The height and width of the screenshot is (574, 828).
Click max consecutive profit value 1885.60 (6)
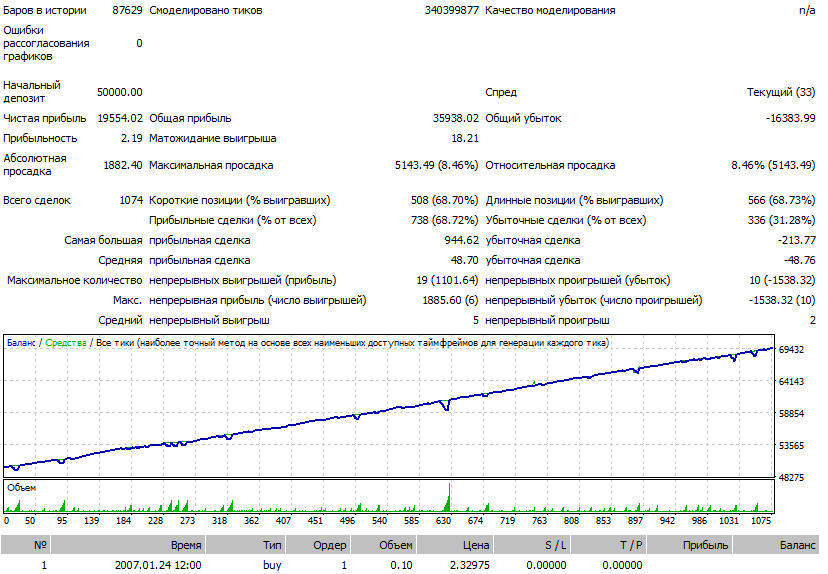click(450, 300)
